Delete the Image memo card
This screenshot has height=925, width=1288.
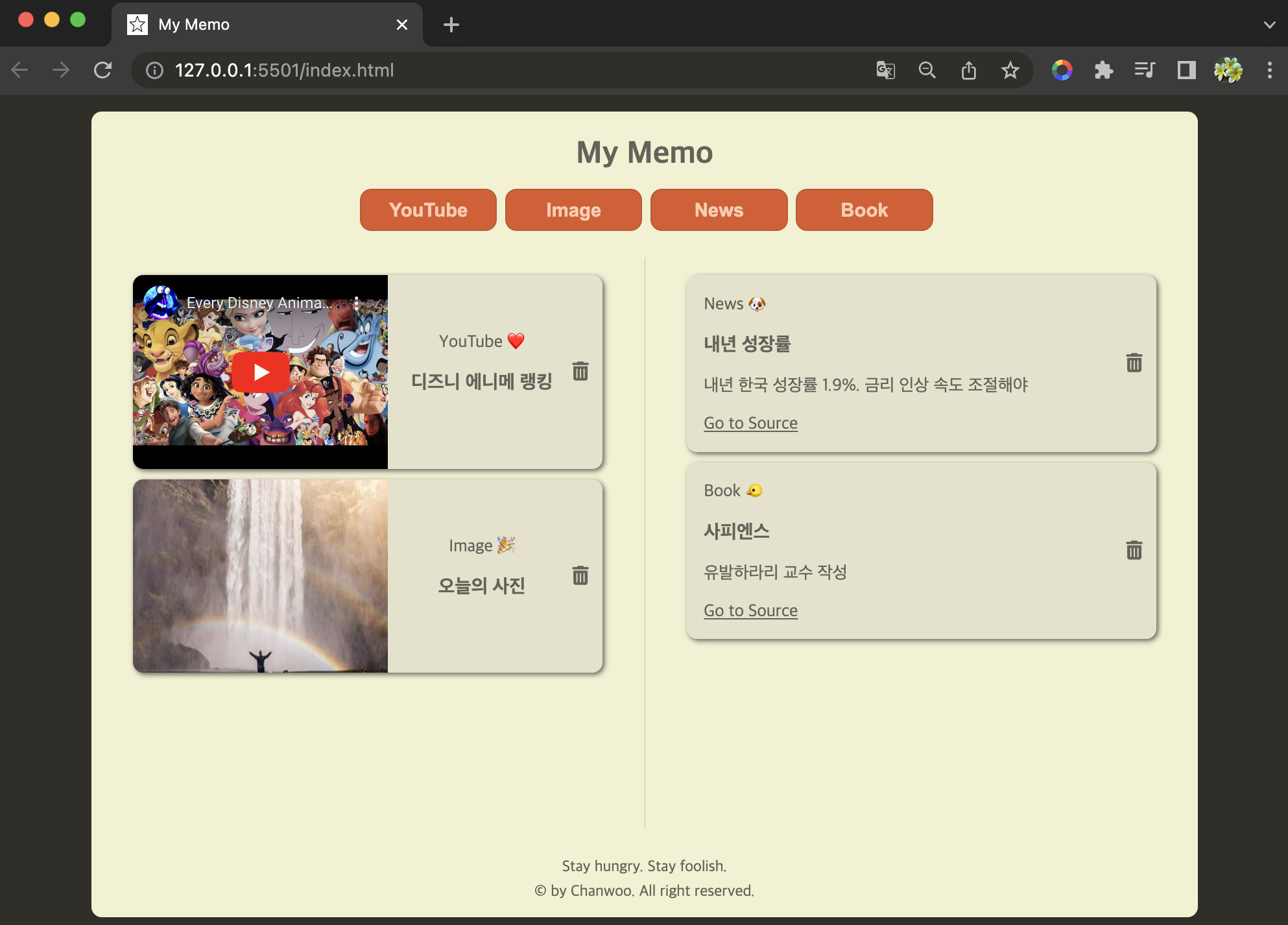(579, 575)
